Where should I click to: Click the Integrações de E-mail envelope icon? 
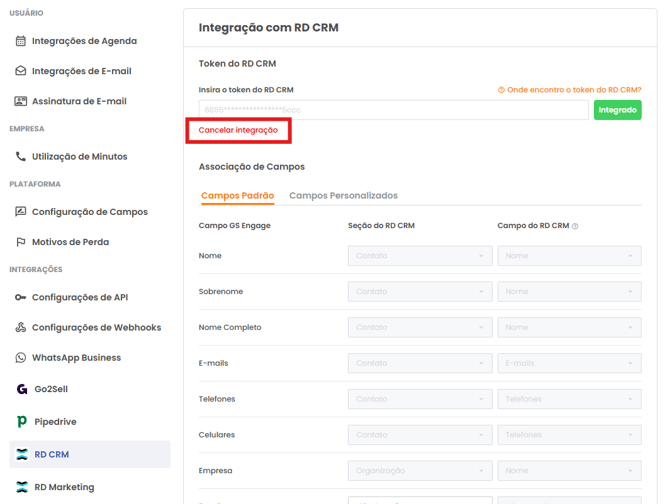[21, 71]
